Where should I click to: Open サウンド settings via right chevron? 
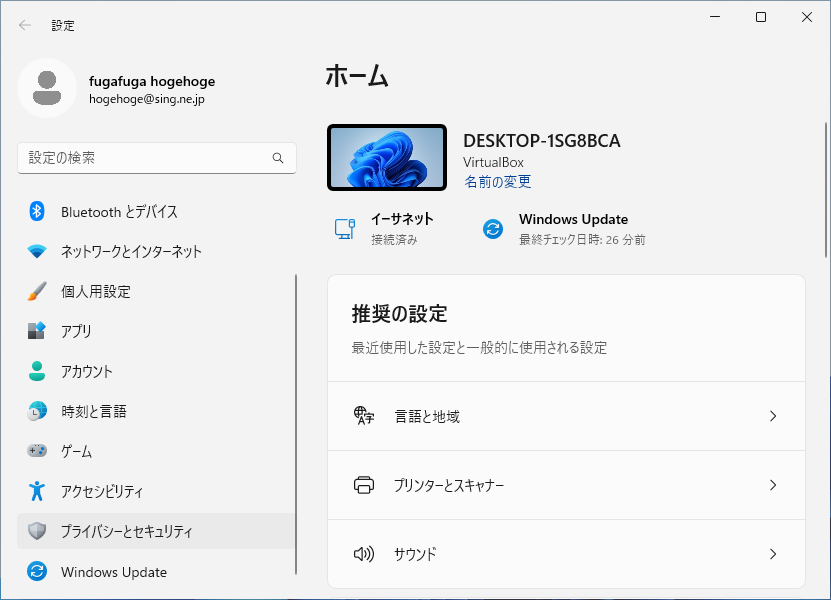772,554
